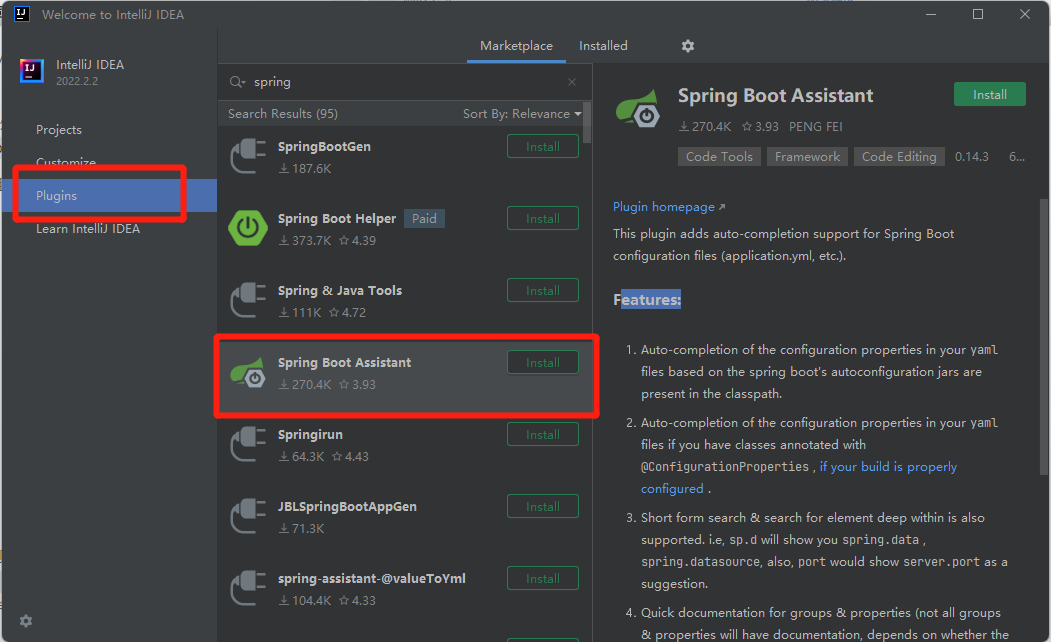Viewport: 1051px width, 642px height.
Task: Install Spring & Java Tools
Action: point(543,291)
